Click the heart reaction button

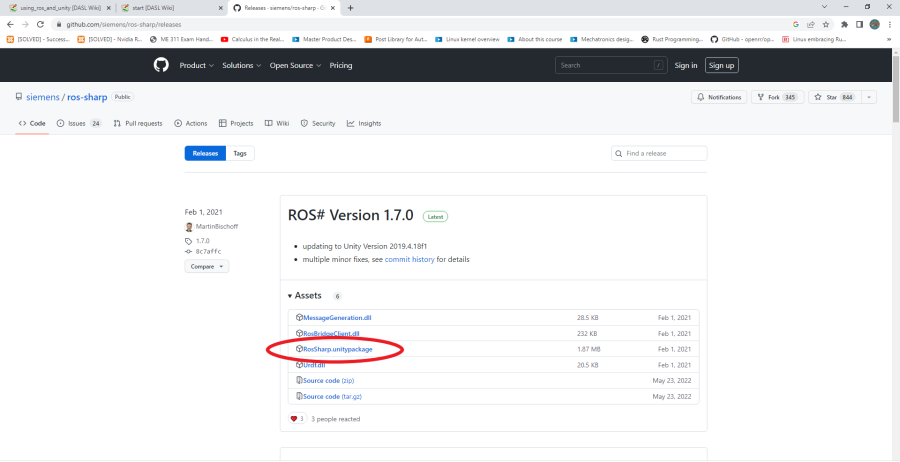(297, 418)
